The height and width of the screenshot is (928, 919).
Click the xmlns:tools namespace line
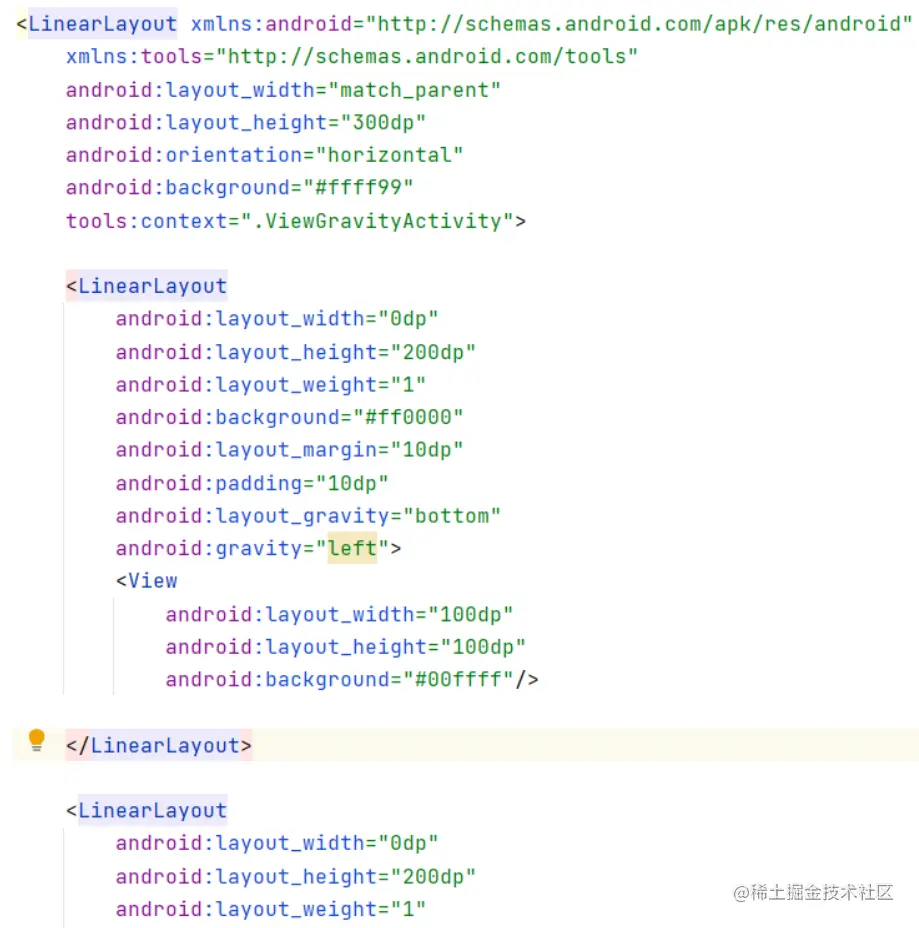352,57
